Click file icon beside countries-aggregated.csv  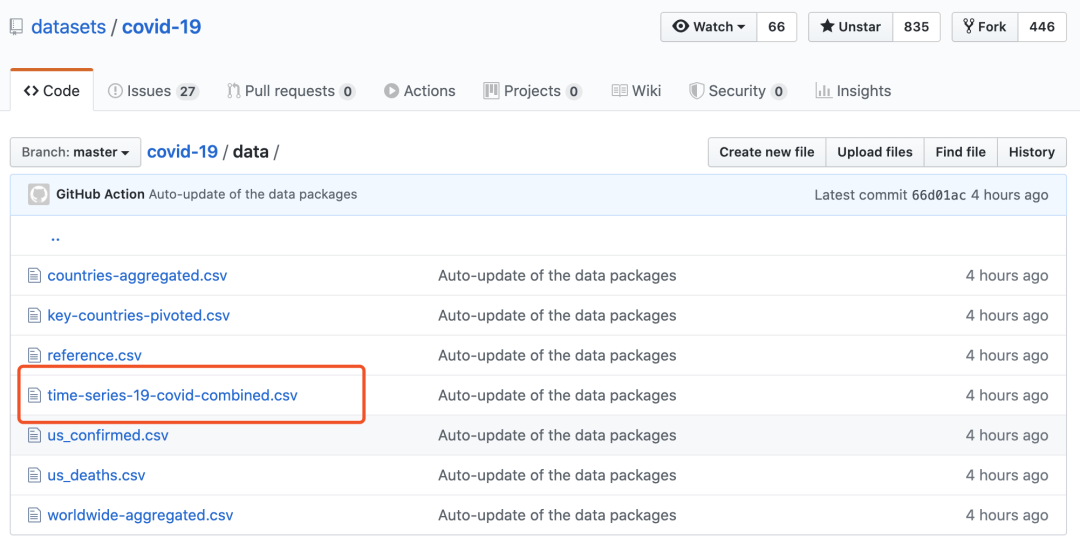click(x=34, y=276)
